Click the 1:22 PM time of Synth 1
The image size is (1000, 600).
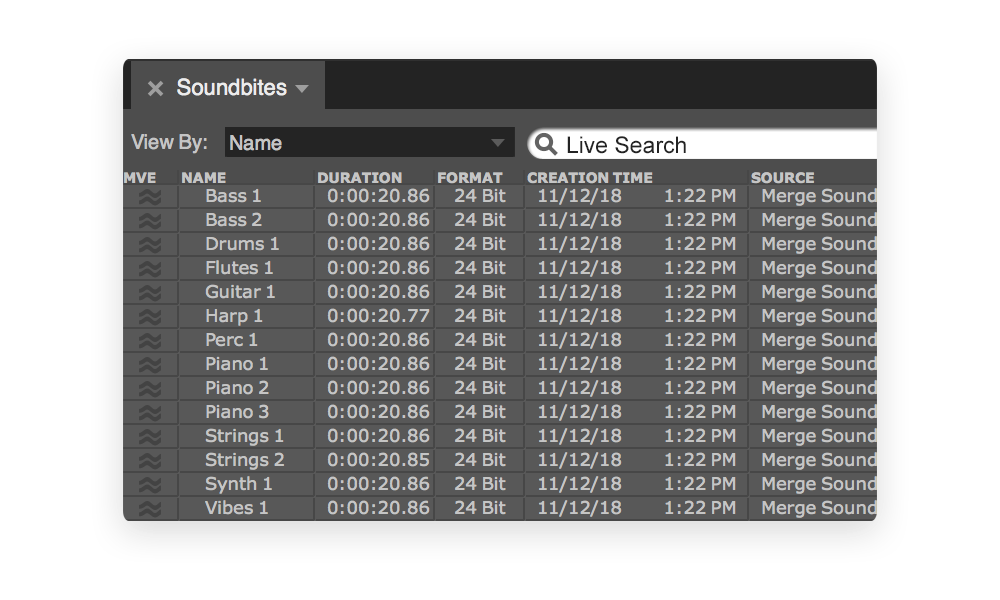click(700, 484)
